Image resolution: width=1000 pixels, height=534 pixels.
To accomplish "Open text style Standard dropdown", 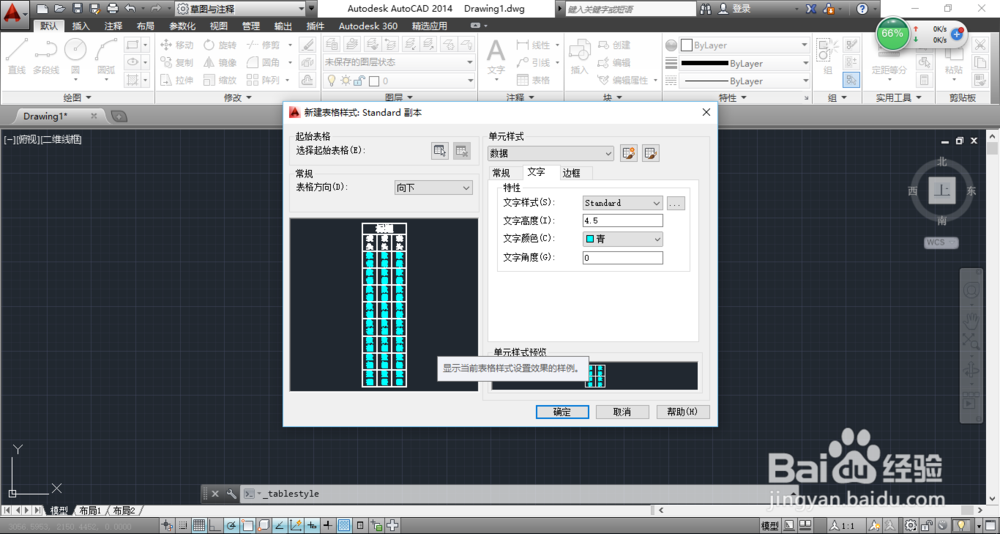I will [622, 203].
